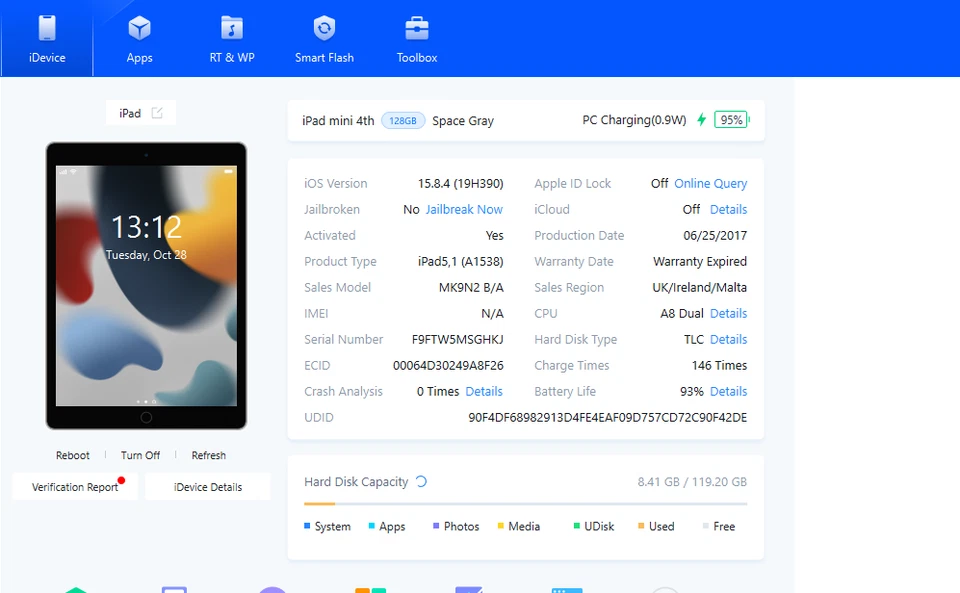Open Crash Analysis Details link
Image resolution: width=960 pixels, height=593 pixels.
(x=484, y=392)
